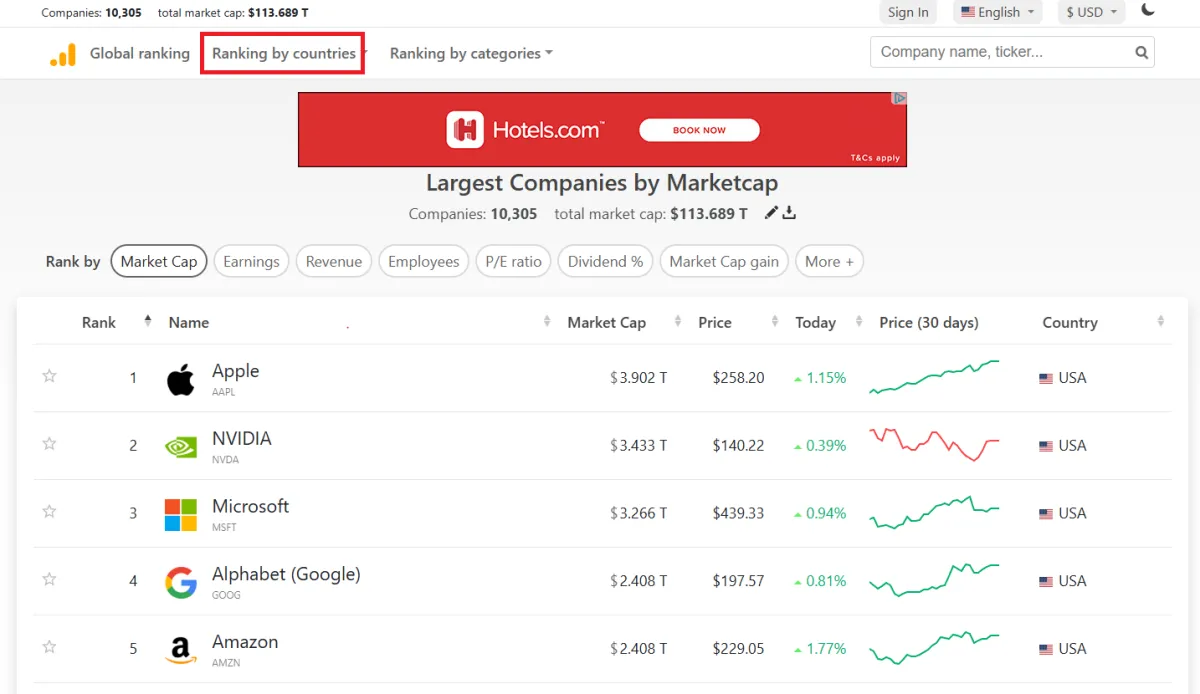Open Alphabet's 30-day price chart

[x=934, y=580]
